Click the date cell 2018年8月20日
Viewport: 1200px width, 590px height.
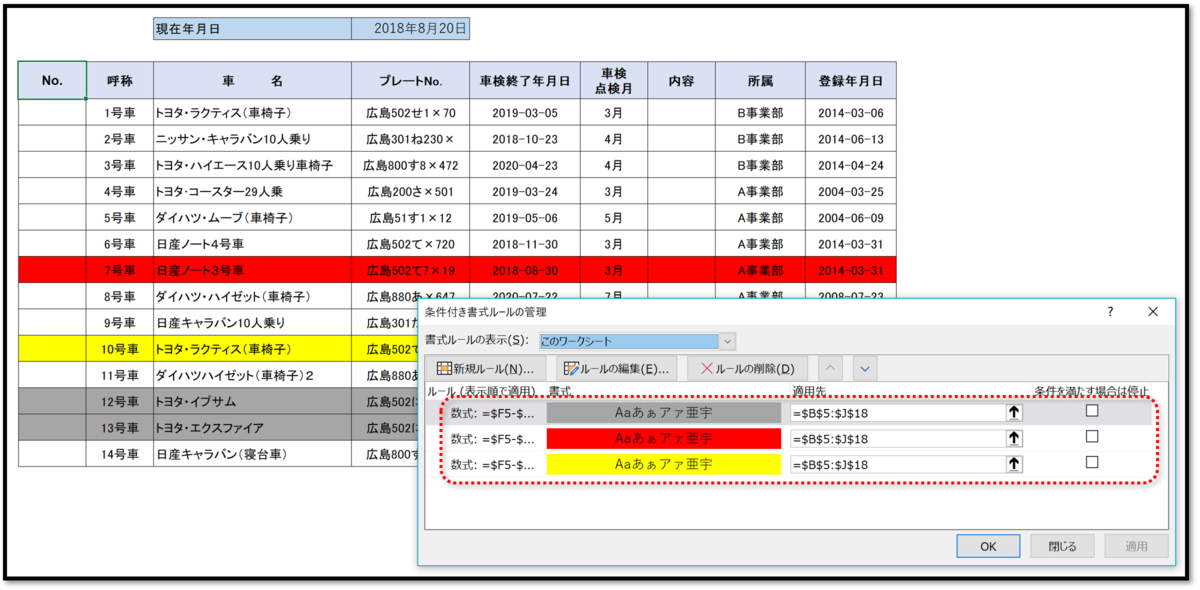[411, 29]
